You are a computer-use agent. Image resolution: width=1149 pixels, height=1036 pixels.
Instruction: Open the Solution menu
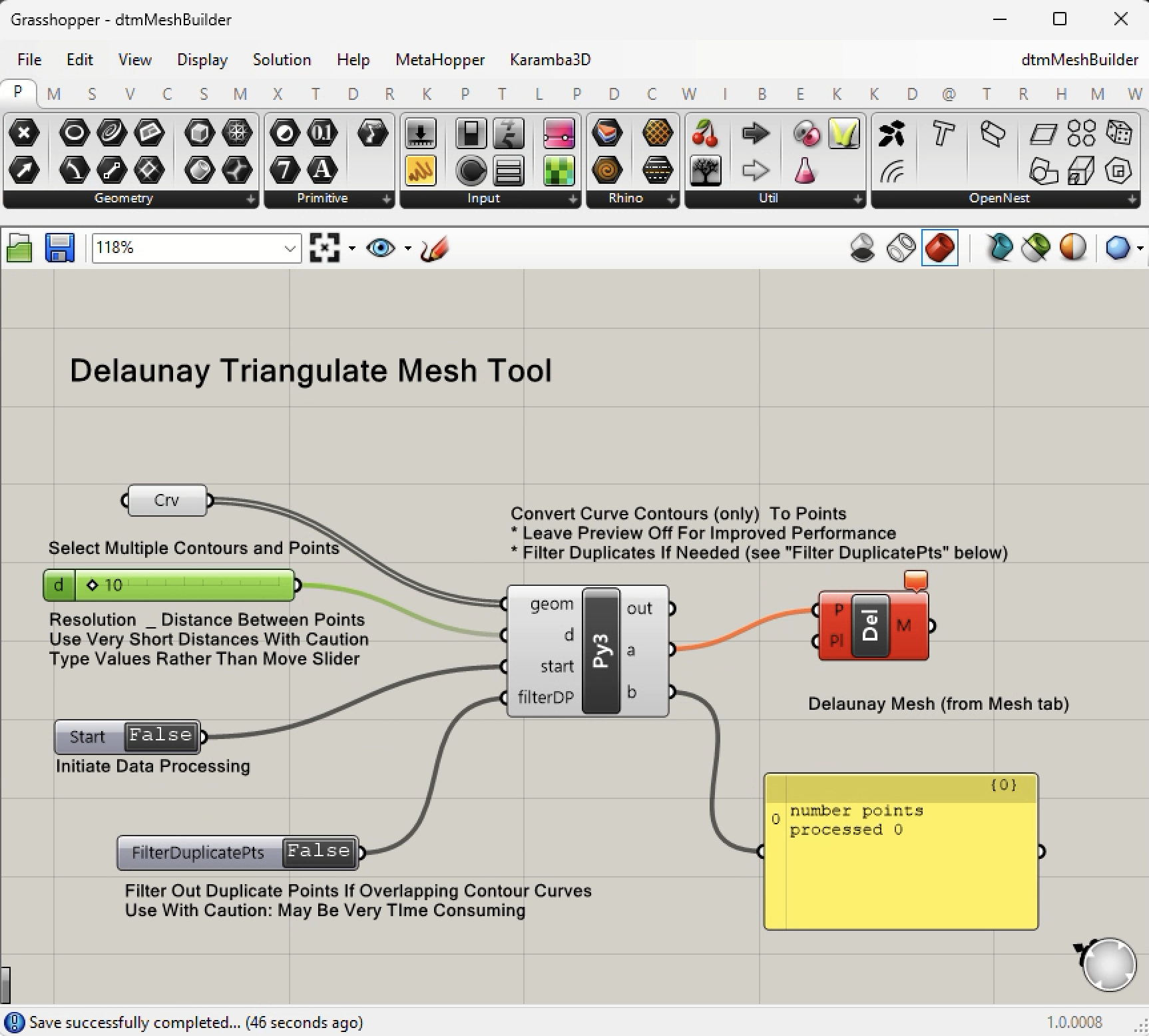[x=282, y=59]
